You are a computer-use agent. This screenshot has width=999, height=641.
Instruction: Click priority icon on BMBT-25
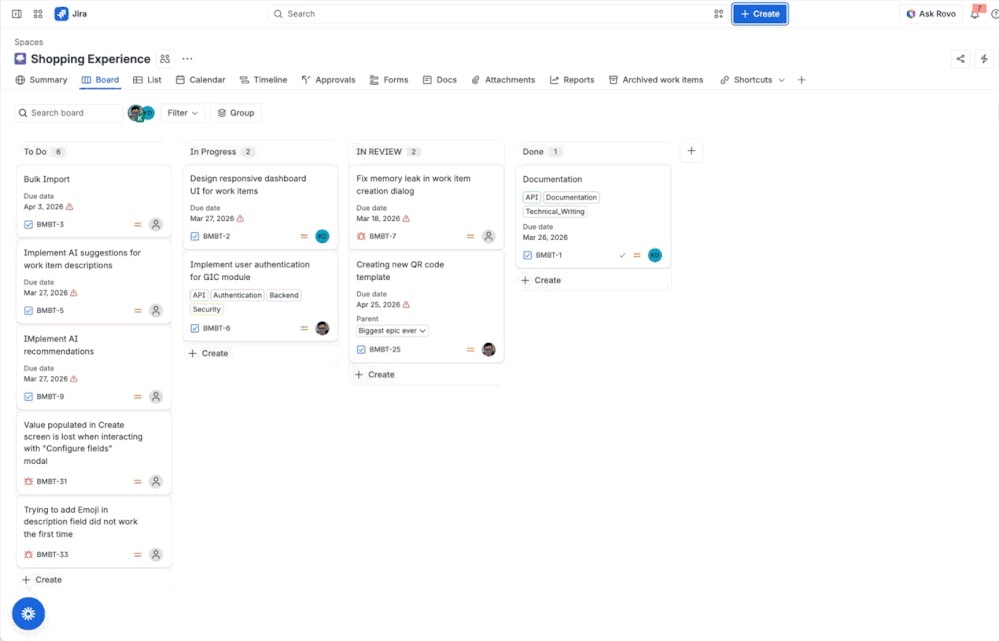click(470, 349)
